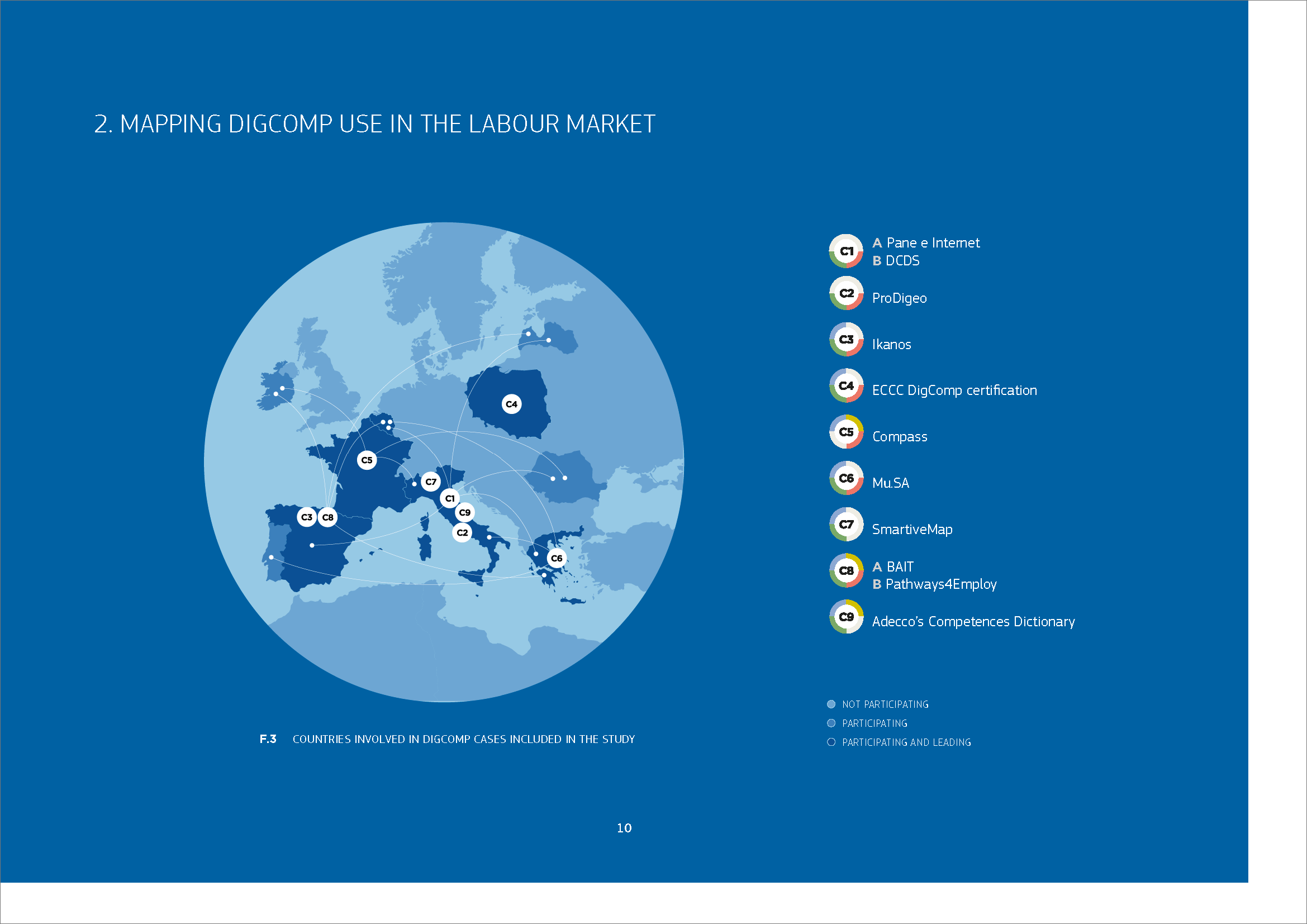Viewport: 1307px width, 924px height.
Task: Click the 'B DCDS' label
Action: click(x=896, y=260)
